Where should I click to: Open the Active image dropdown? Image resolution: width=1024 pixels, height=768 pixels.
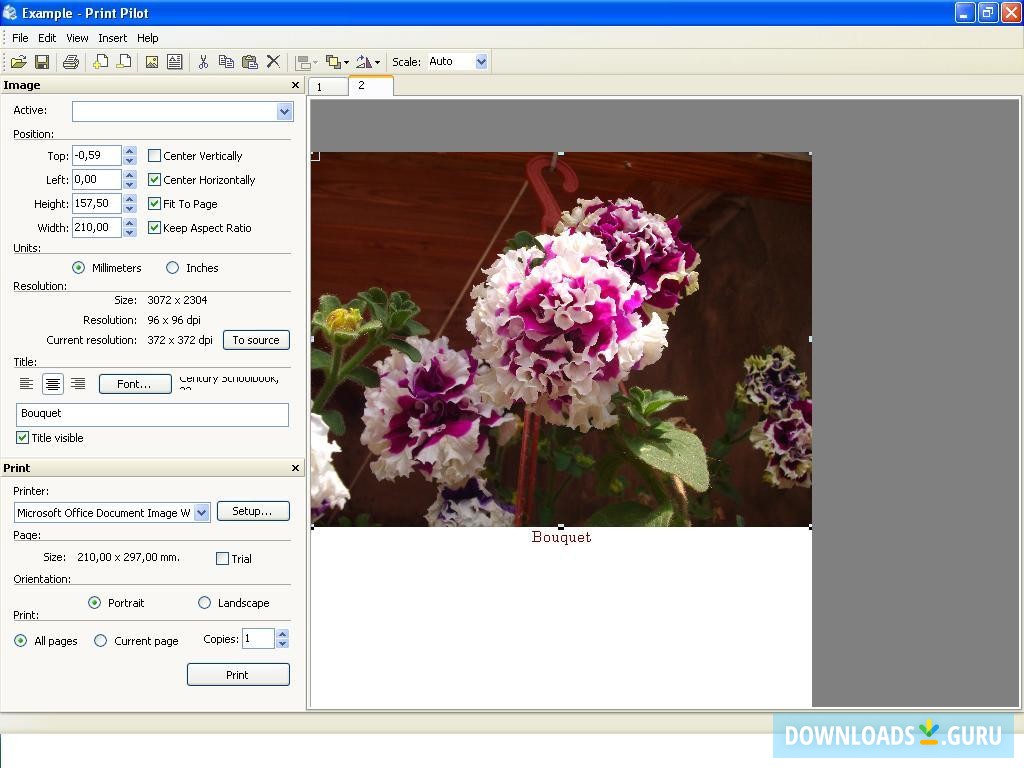tap(284, 111)
